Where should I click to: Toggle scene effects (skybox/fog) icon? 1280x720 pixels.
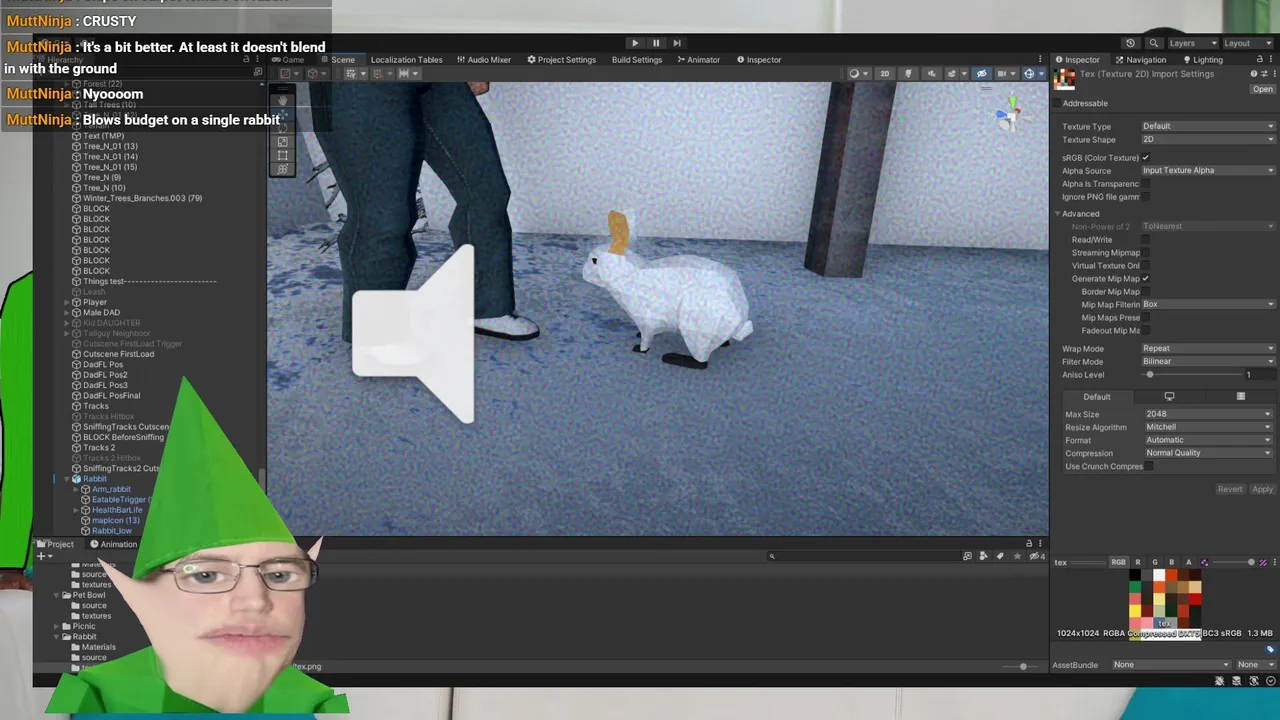pos(953,73)
